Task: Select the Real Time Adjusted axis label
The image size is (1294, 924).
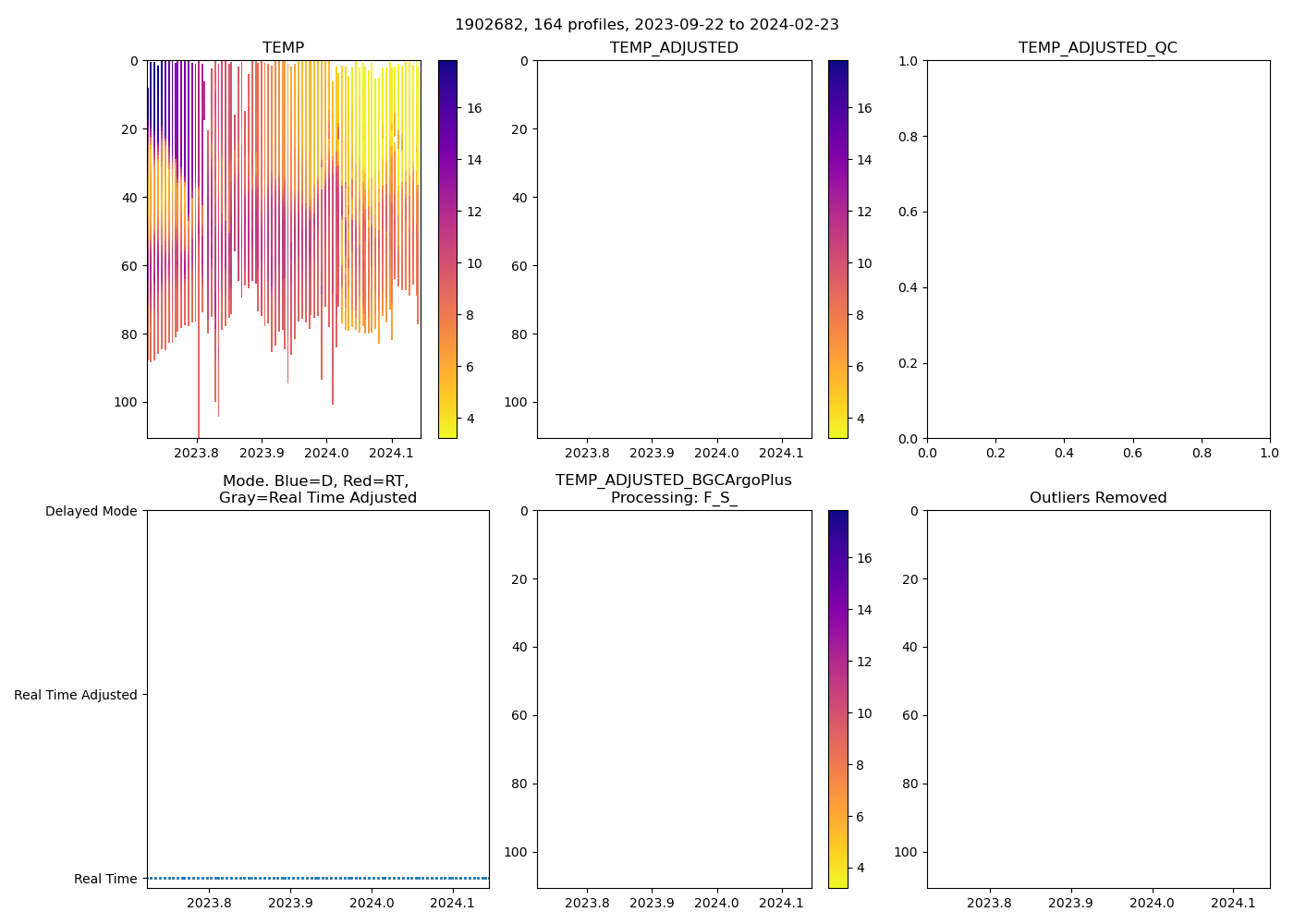Action: tap(75, 695)
